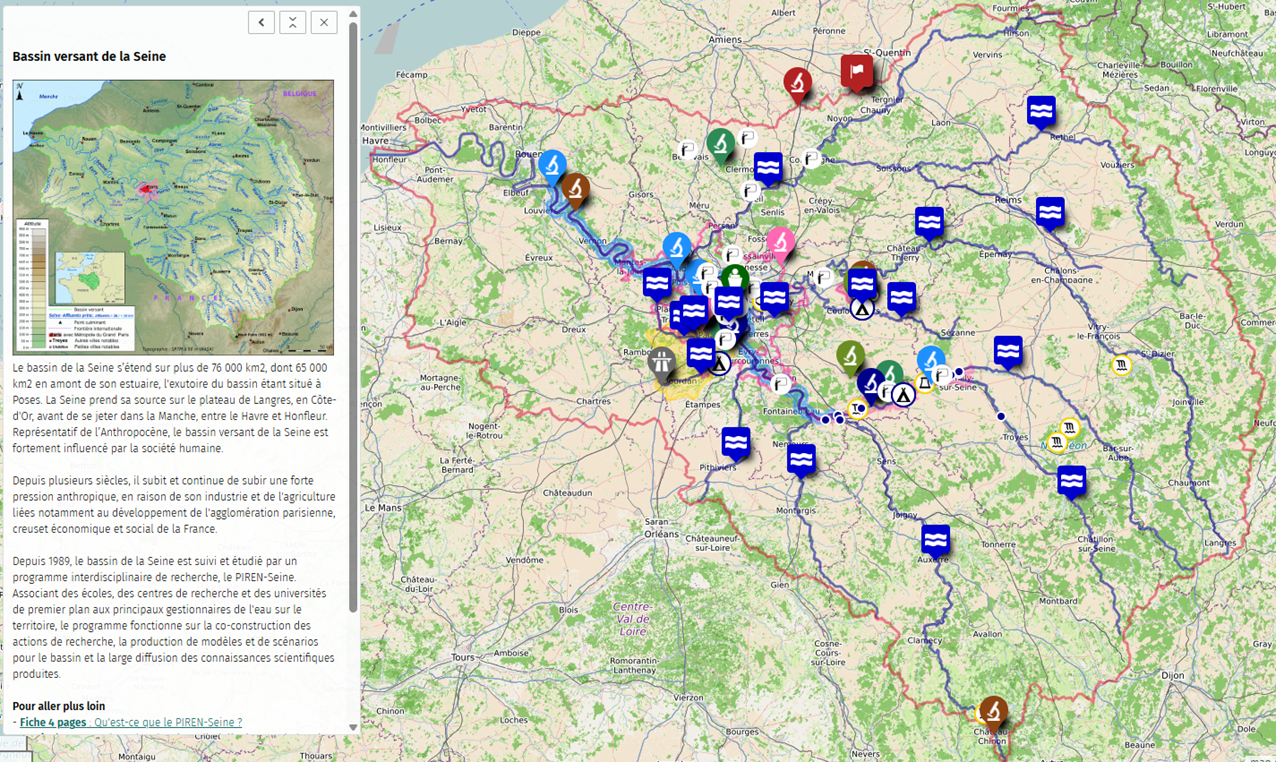Click the brown microscope marker at Château-Chinon

pos(992,711)
